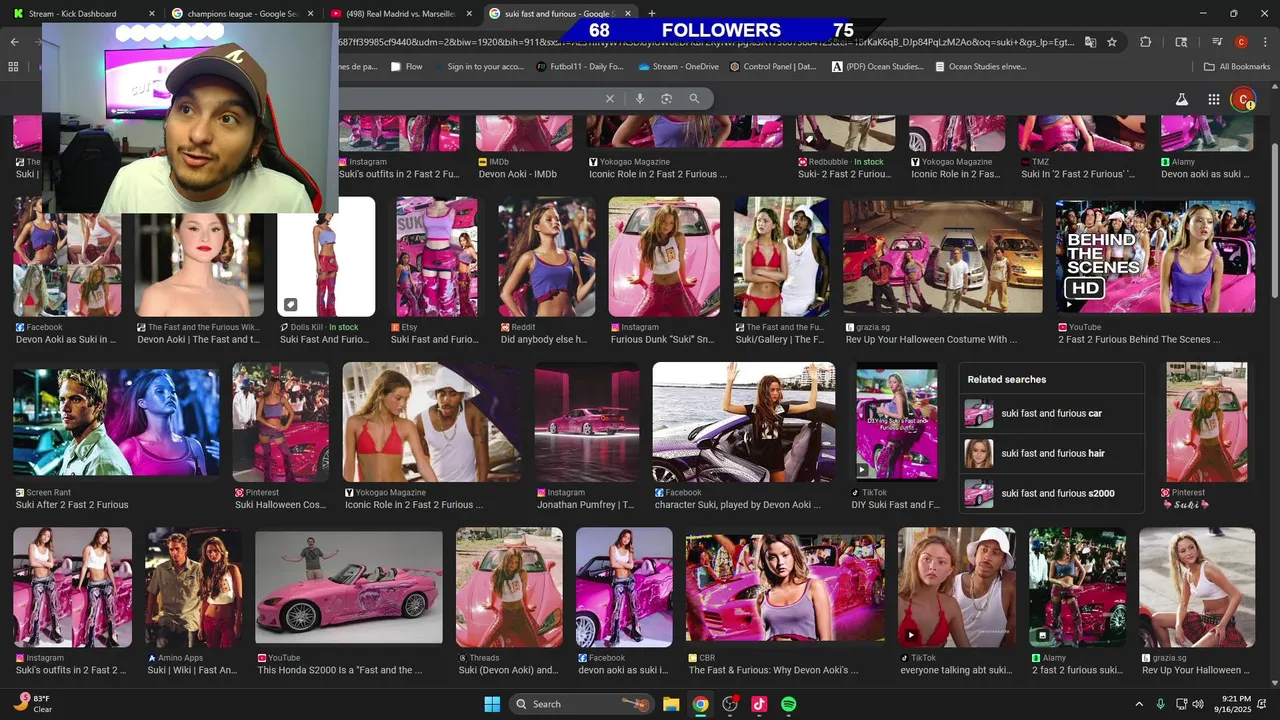
Task: Close the Stream - Kick Dashboard tab
Action: [152, 14]
